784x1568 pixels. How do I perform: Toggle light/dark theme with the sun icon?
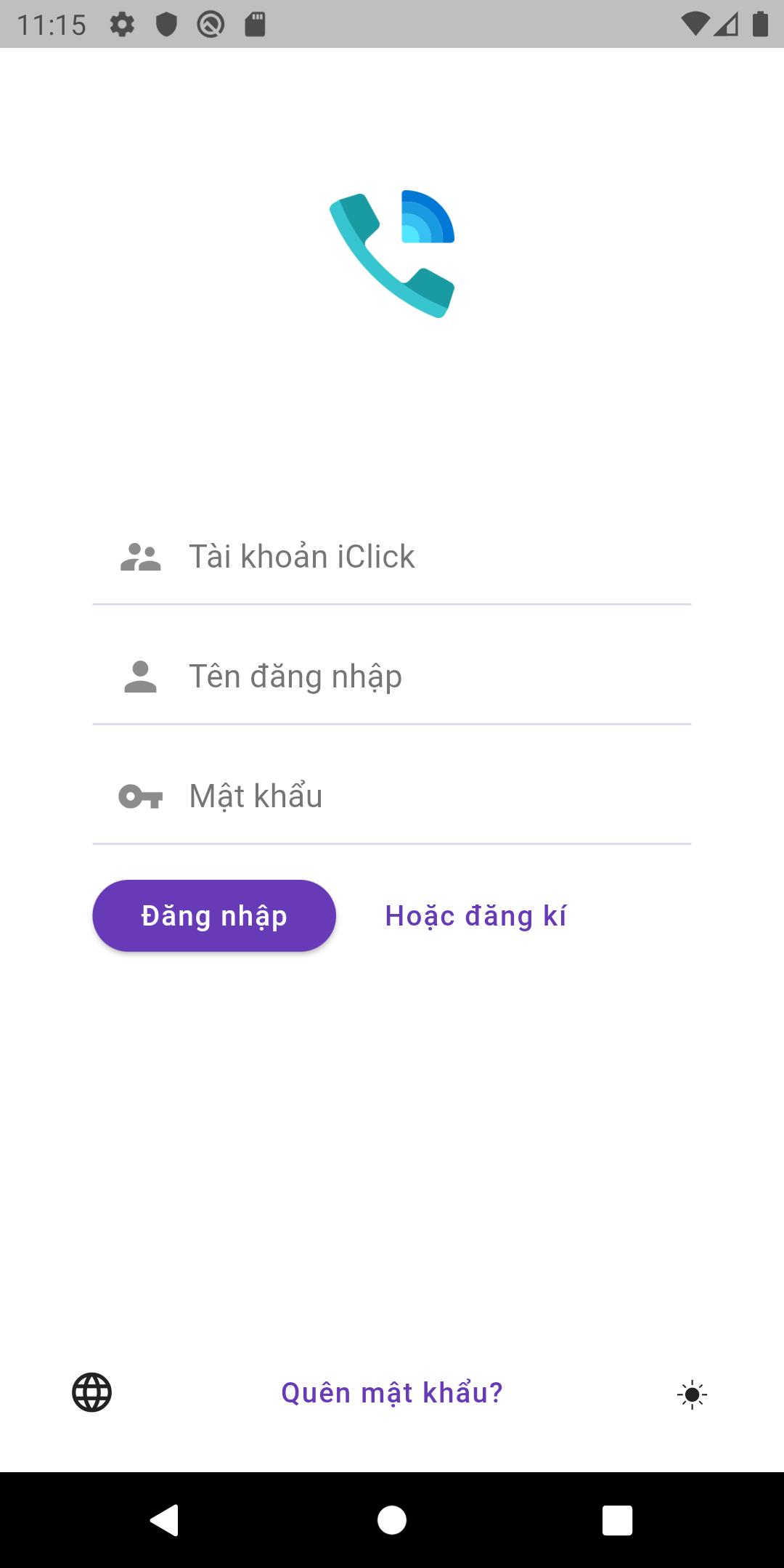(x=692, y=1395)
